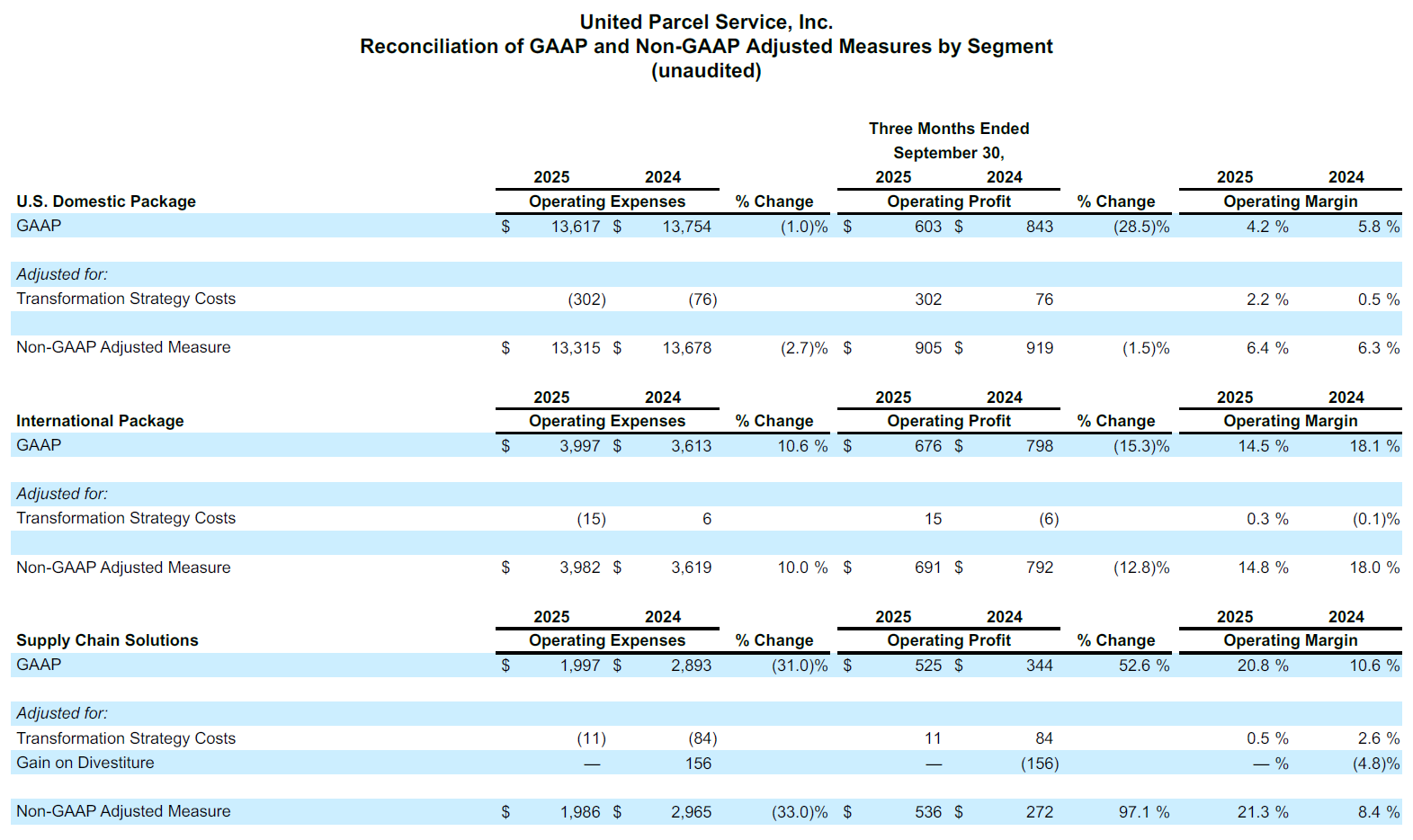
Task: Select the International Package section heading
Action: pos(100,421)
